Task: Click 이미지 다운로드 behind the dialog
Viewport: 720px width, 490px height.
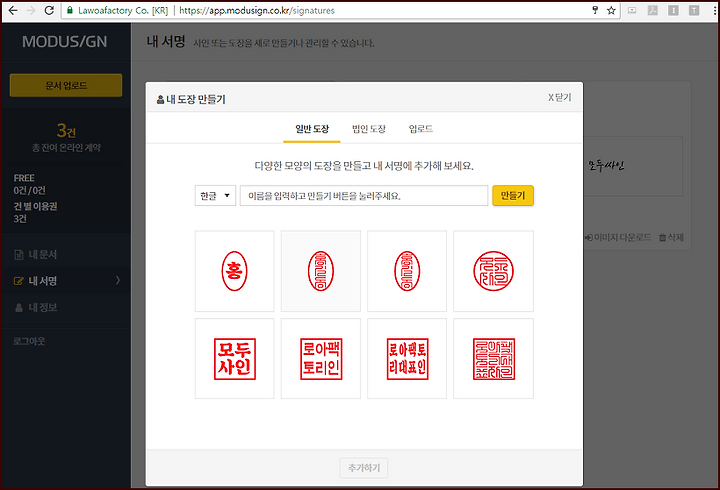Action: pos(618,237)
